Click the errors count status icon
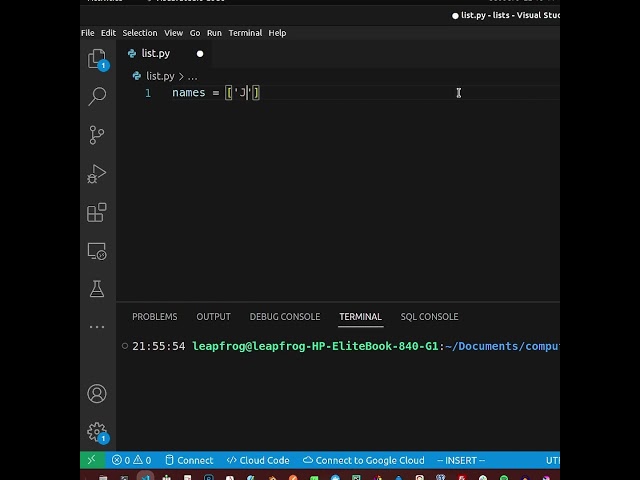The image size is (640, 480). pyautogui.click(x=121, y=460)
